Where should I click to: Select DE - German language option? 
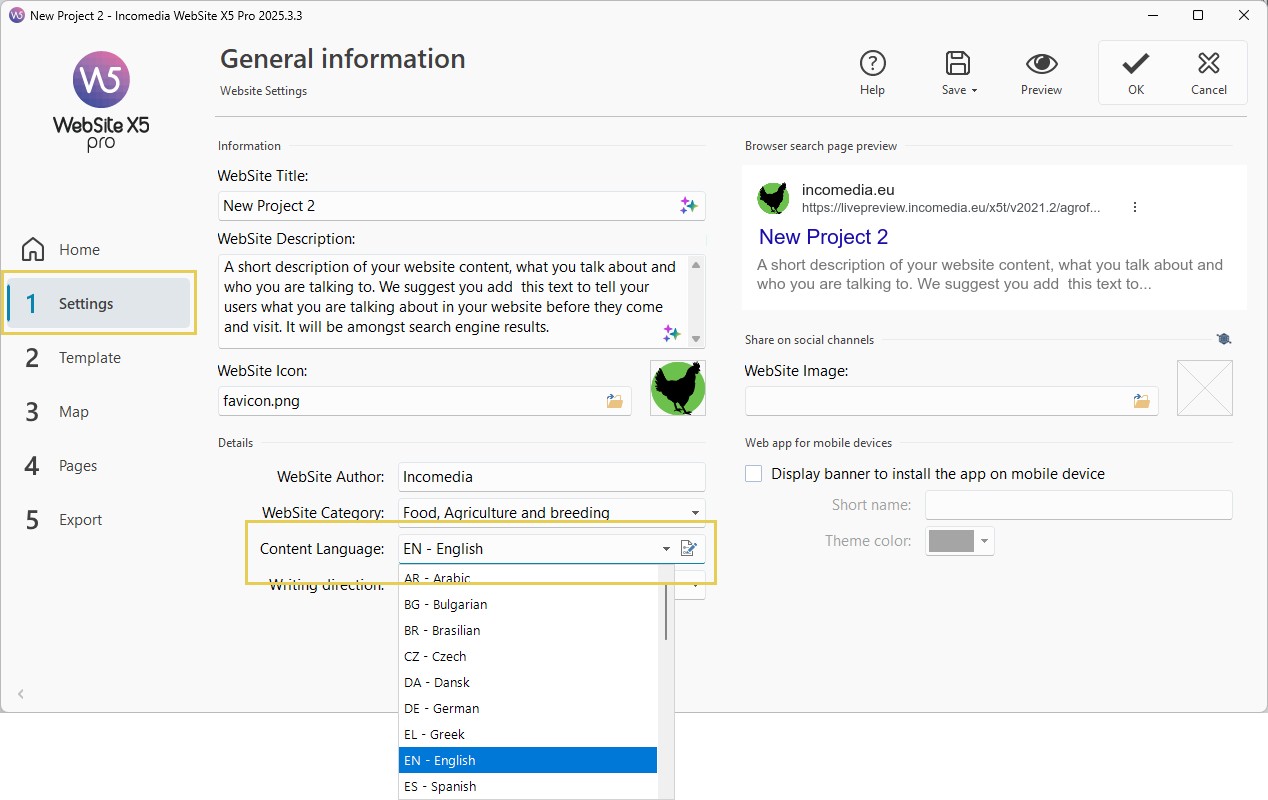528,708
